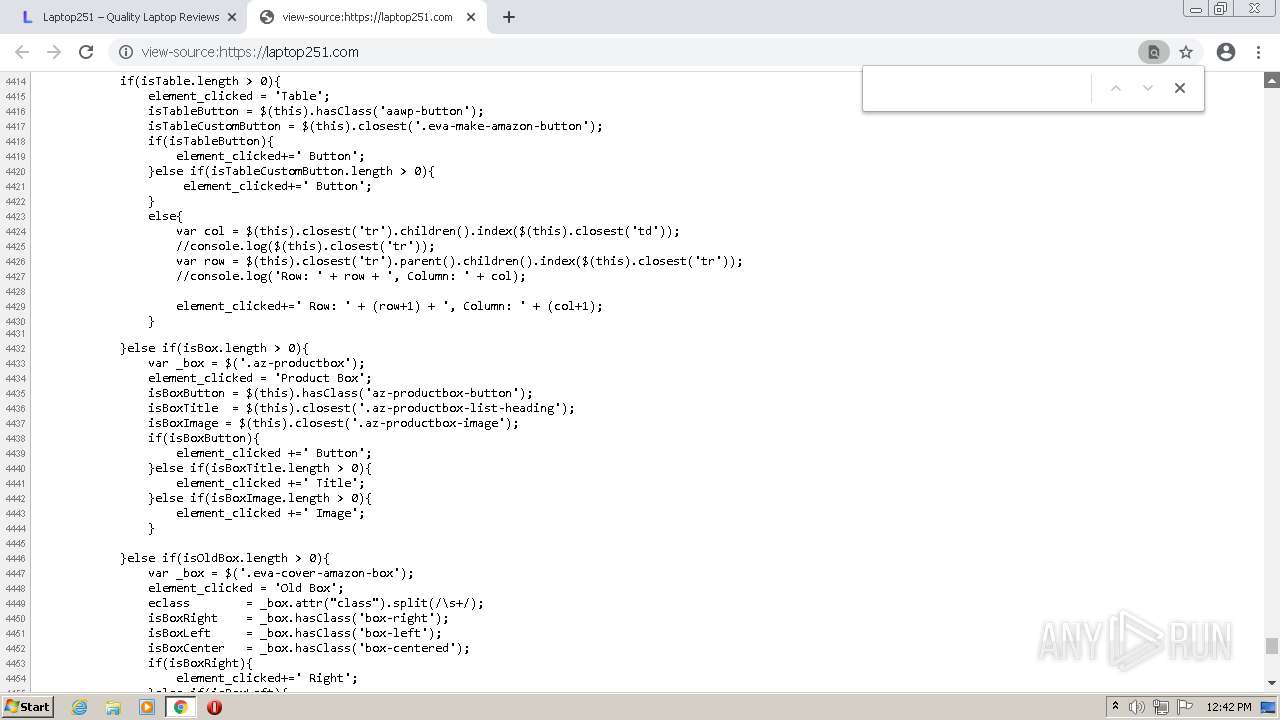Open the media player taskbar icon

point(147,707)
